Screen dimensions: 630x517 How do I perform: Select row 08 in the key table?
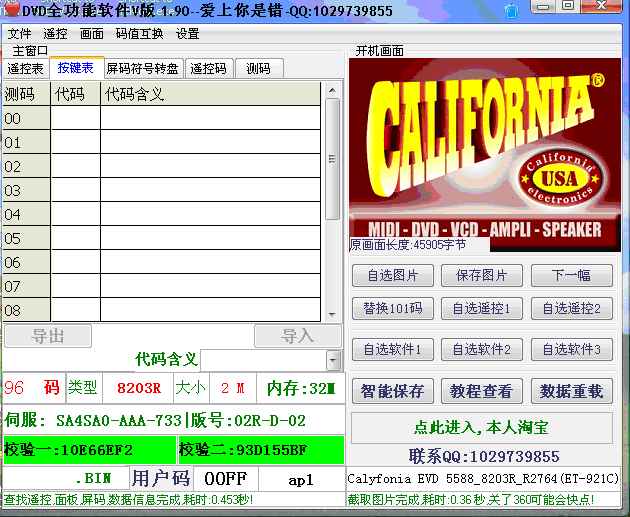[x=162, y=310]
